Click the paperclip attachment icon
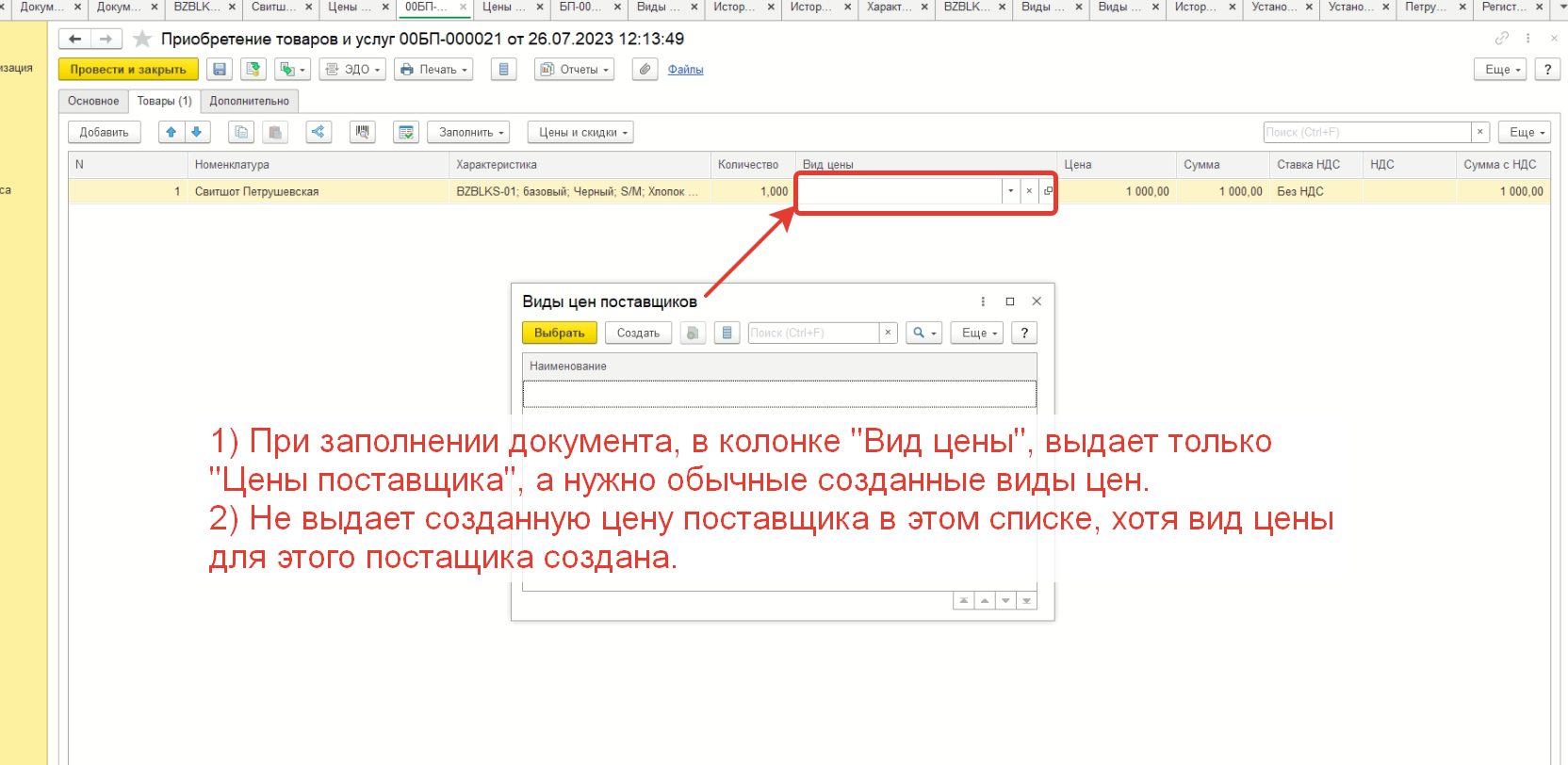The image size is (1568, 765). [645, 70]
